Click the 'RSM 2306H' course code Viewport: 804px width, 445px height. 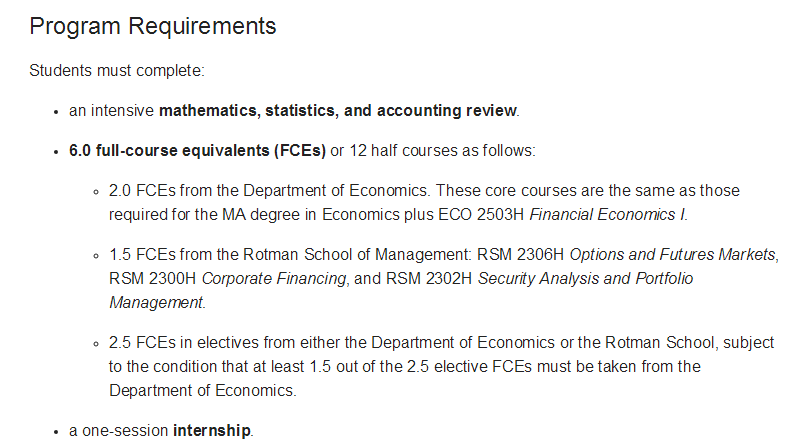click(x=520, y=255)
